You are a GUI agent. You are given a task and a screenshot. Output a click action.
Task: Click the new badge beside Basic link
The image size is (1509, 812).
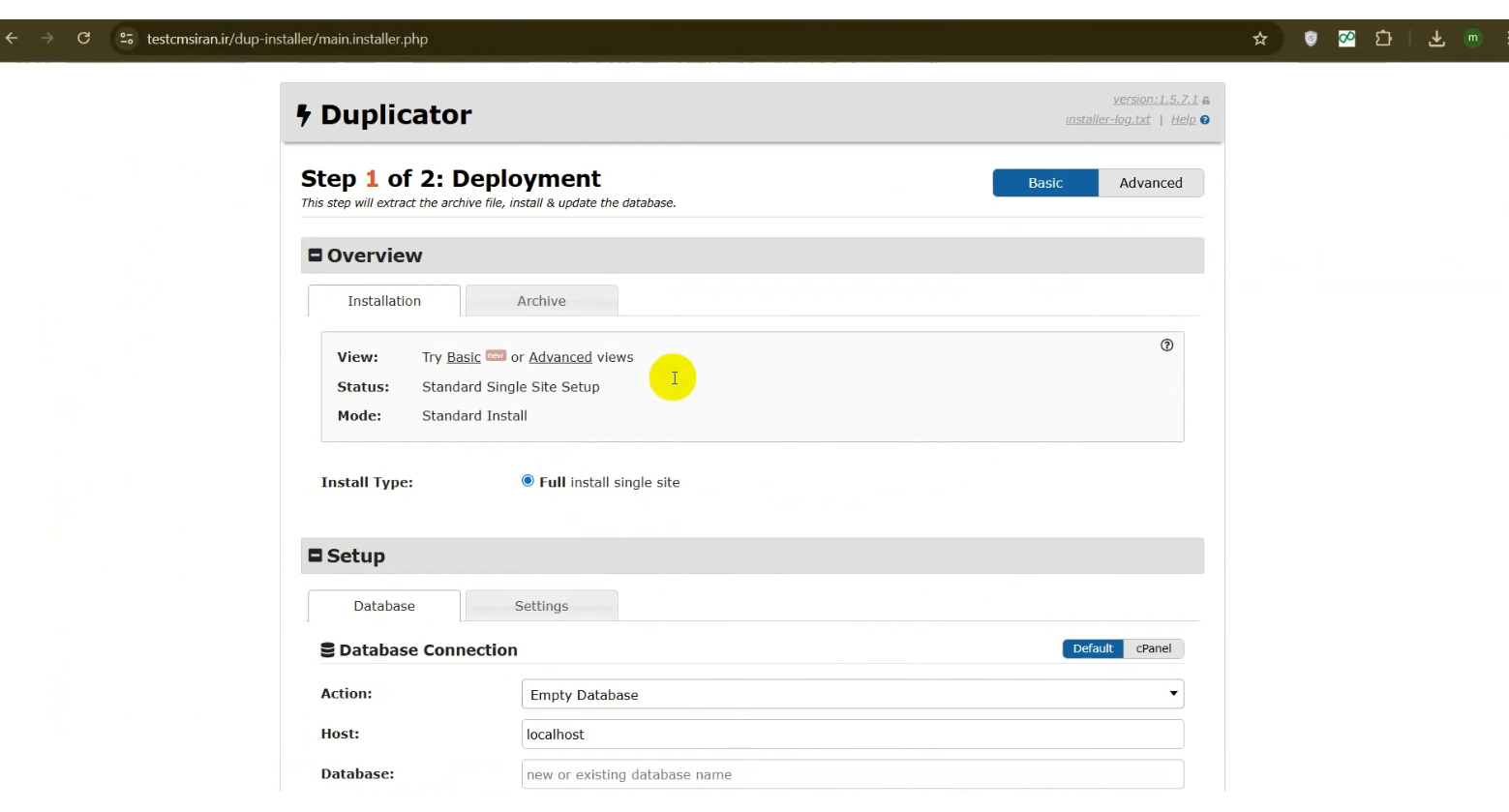click(x=496, y=355)
